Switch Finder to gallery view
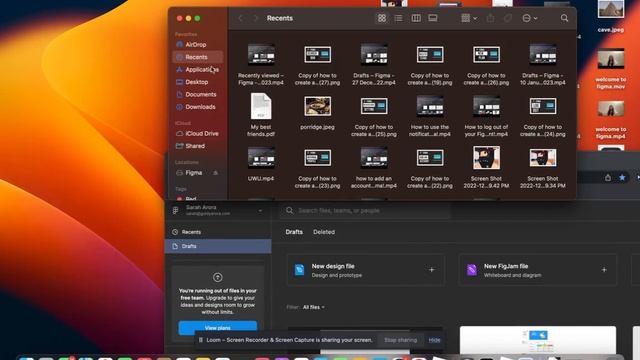This screenshot has height=360, width=640. click(x=433, y=18)
